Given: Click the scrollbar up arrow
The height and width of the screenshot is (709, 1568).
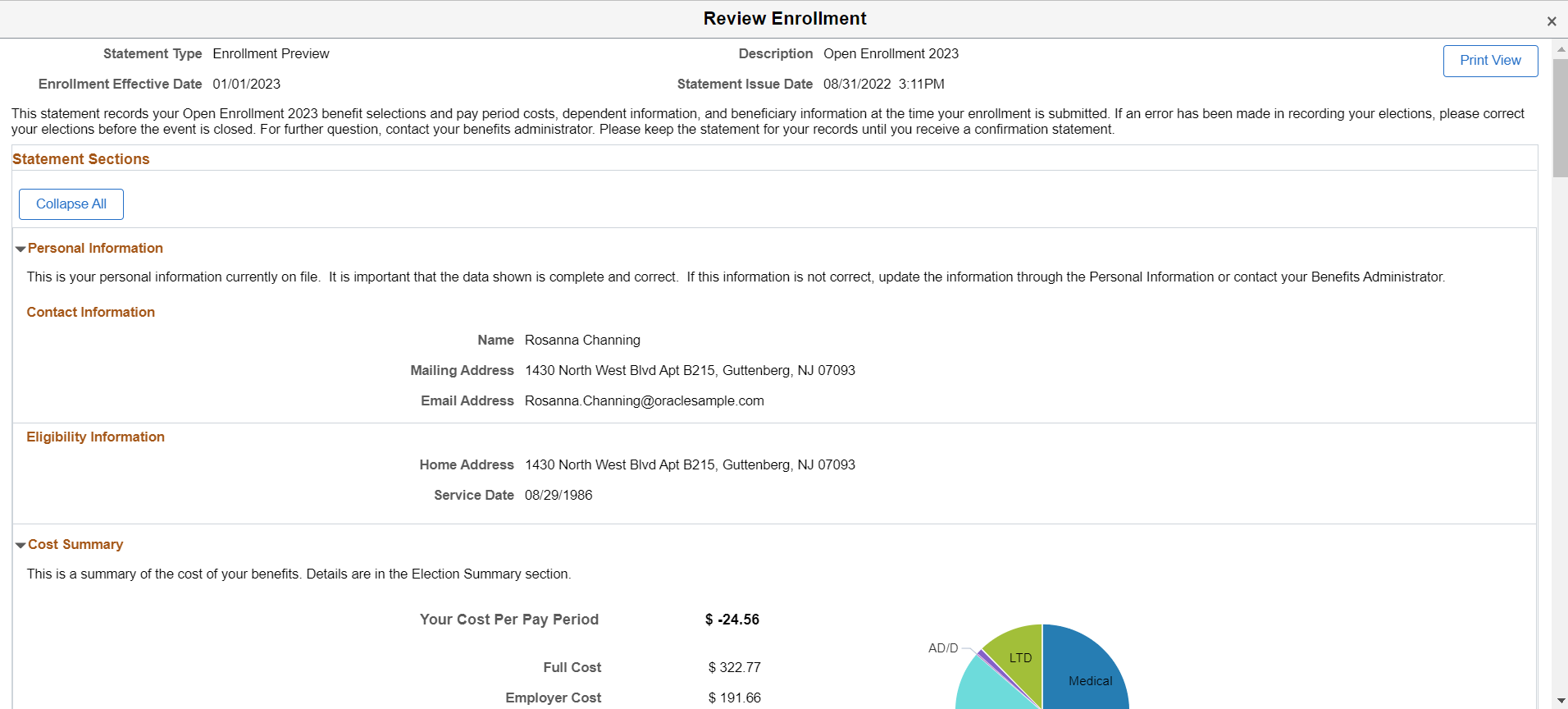Looking at the screenshot, I should click(x=1561, y=49).
